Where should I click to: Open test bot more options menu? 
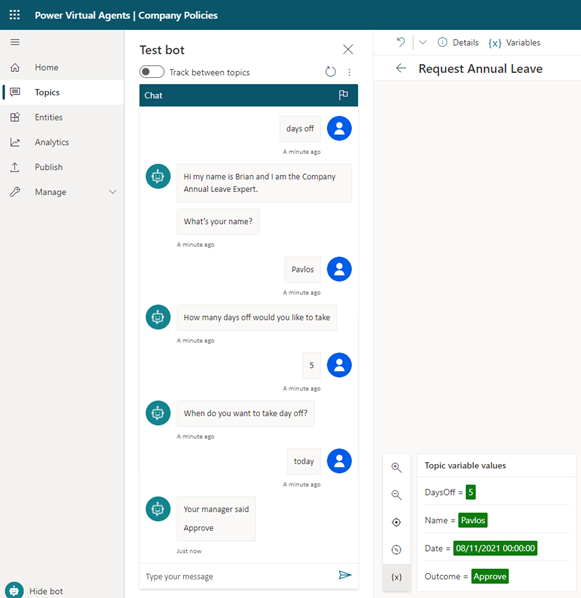(349, 72)
